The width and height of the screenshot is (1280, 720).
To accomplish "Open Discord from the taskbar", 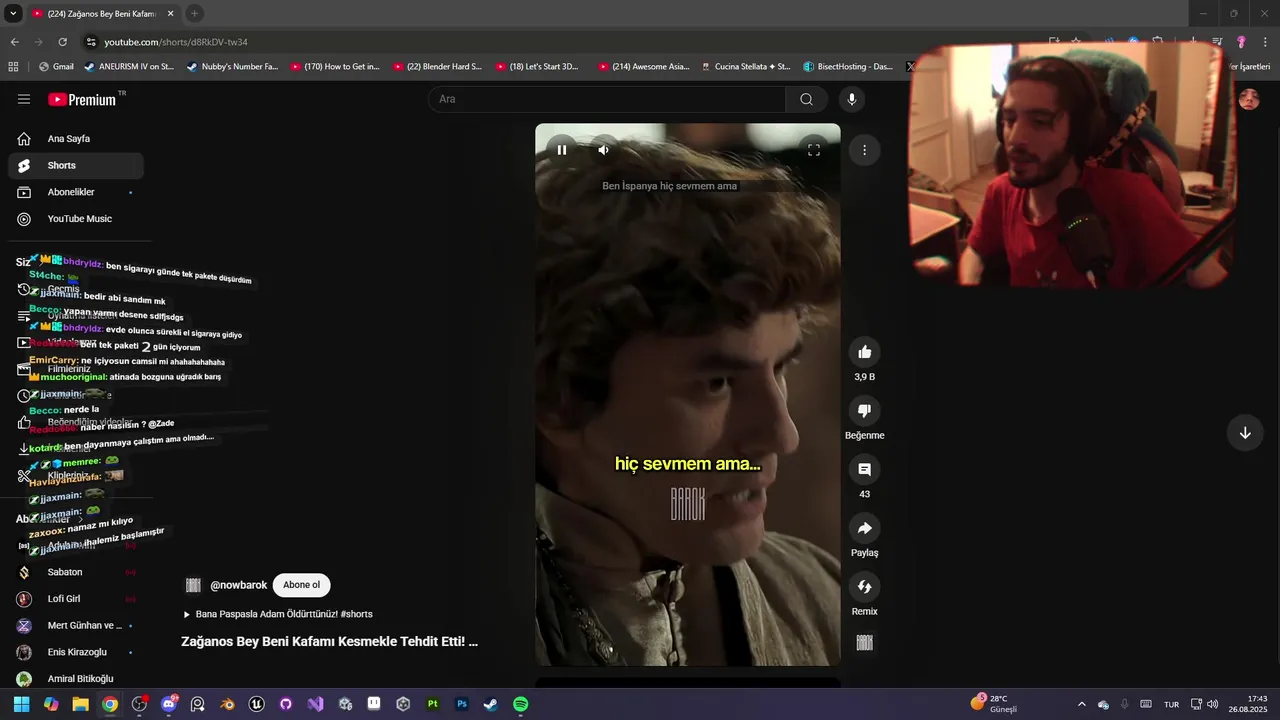I will click(x=168, y=704).
